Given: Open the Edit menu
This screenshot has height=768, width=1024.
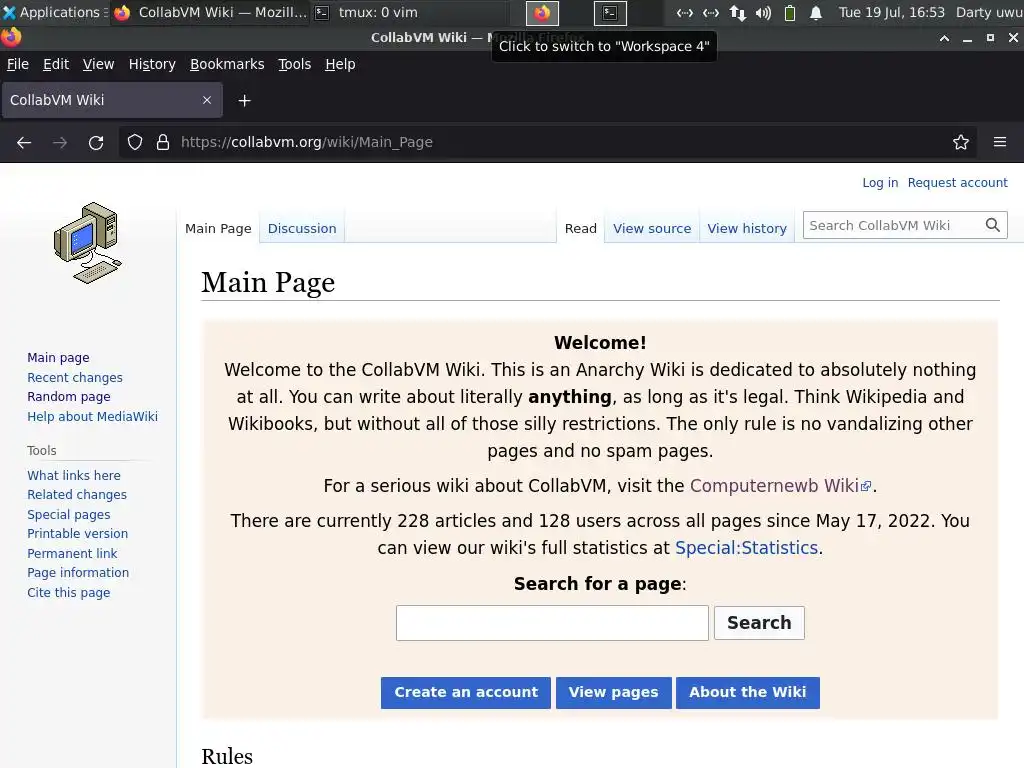Looking at the screenshot, I should pyautogui.click(x=56, y=64).
